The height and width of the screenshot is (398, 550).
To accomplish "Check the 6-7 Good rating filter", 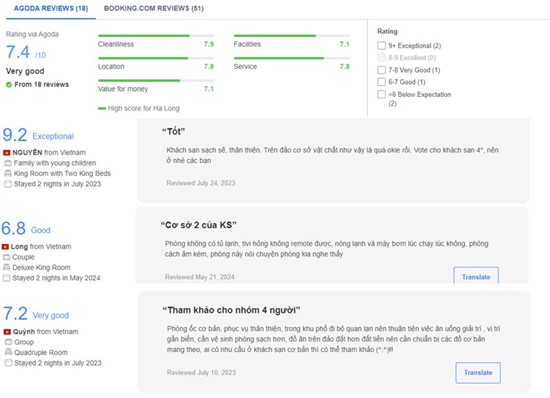I will 381,82.
